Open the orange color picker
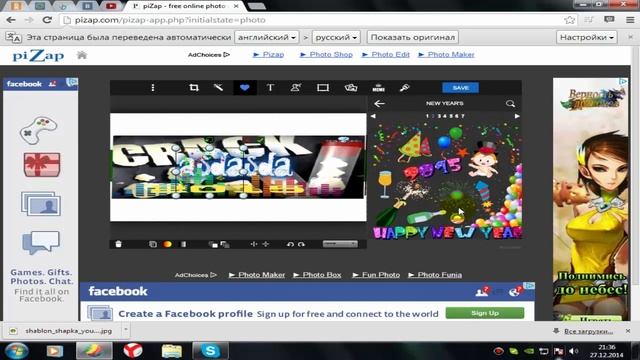 click(167, 244)
